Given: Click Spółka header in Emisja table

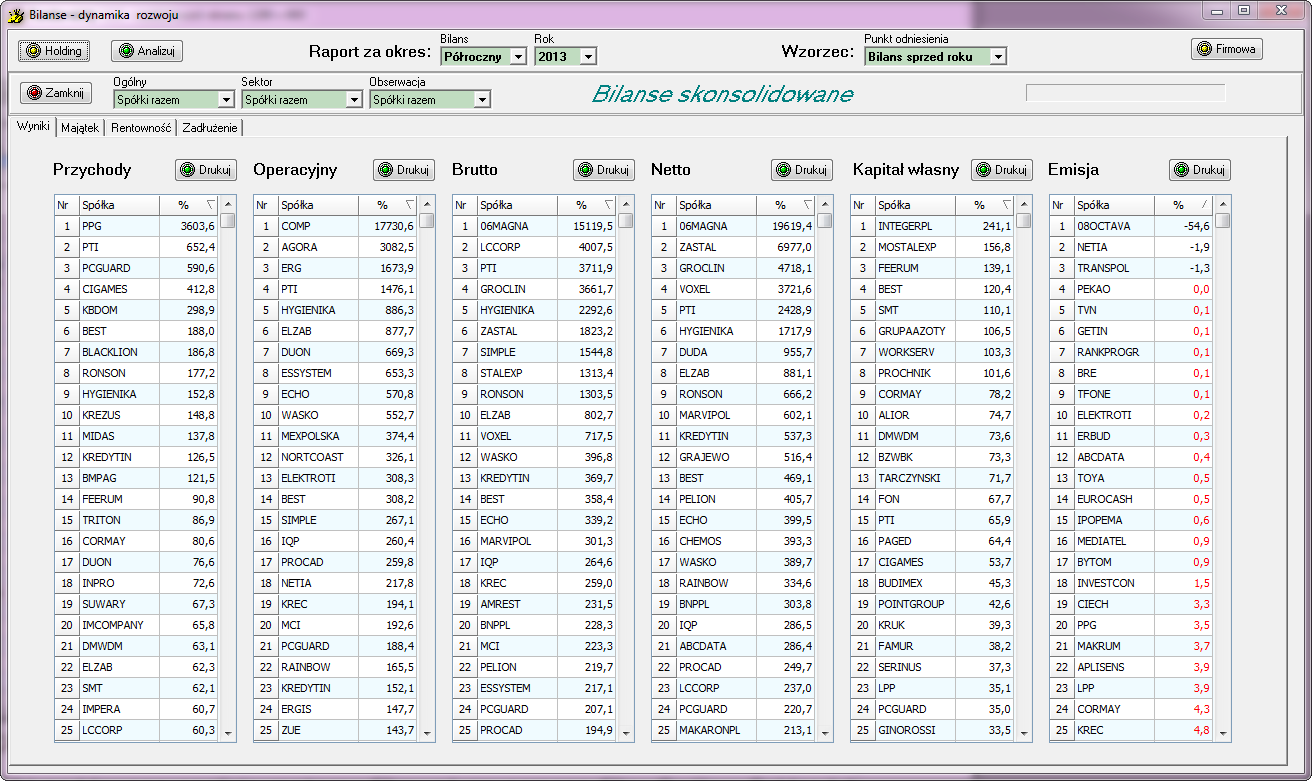Looking at the screenshot, I should 1114,205.
